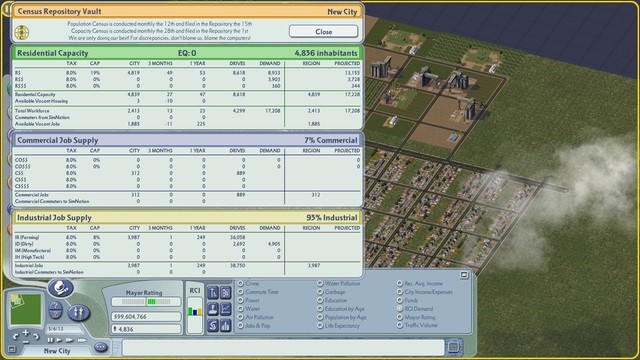Open the options sliders button
The width and height of the screenshot is (640, 360).
[x=78, y=313]
